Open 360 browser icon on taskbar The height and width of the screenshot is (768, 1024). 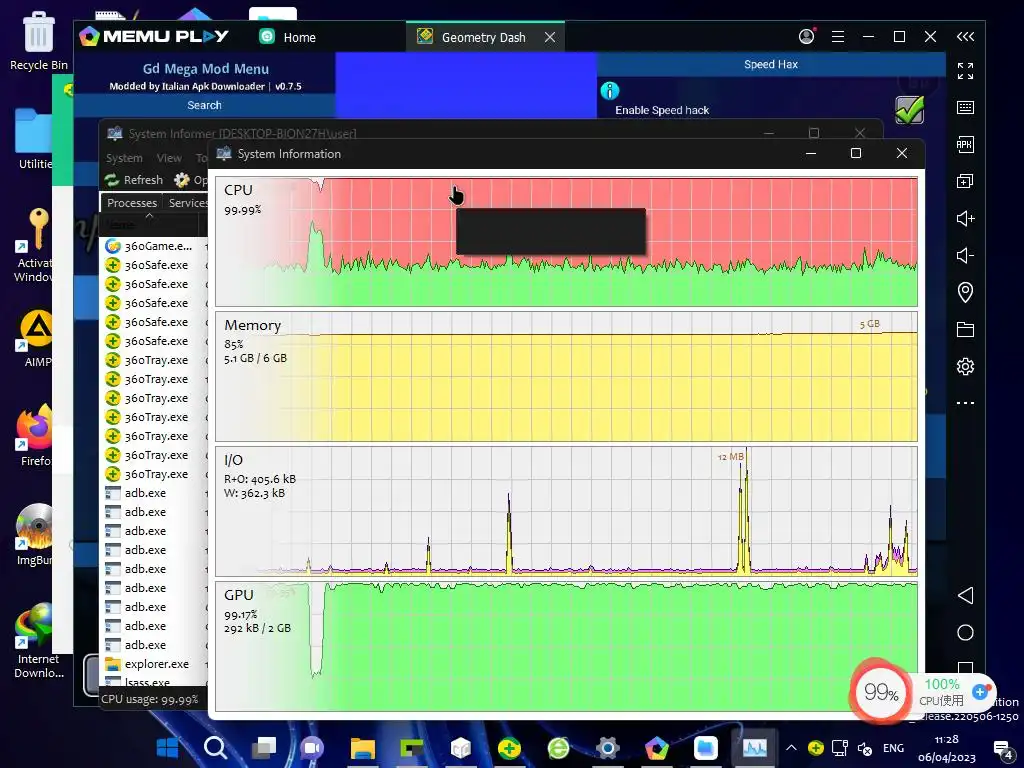(558, 748)
